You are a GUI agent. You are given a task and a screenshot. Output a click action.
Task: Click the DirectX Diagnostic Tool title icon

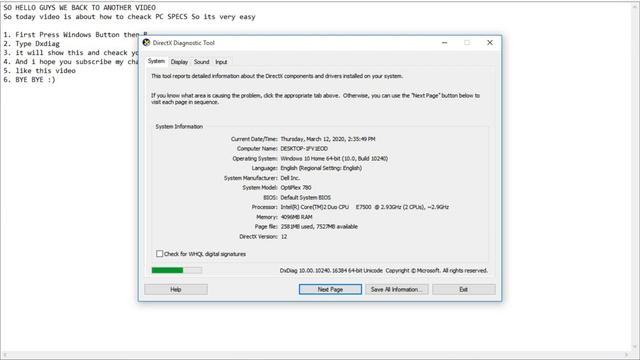point(147,42)
